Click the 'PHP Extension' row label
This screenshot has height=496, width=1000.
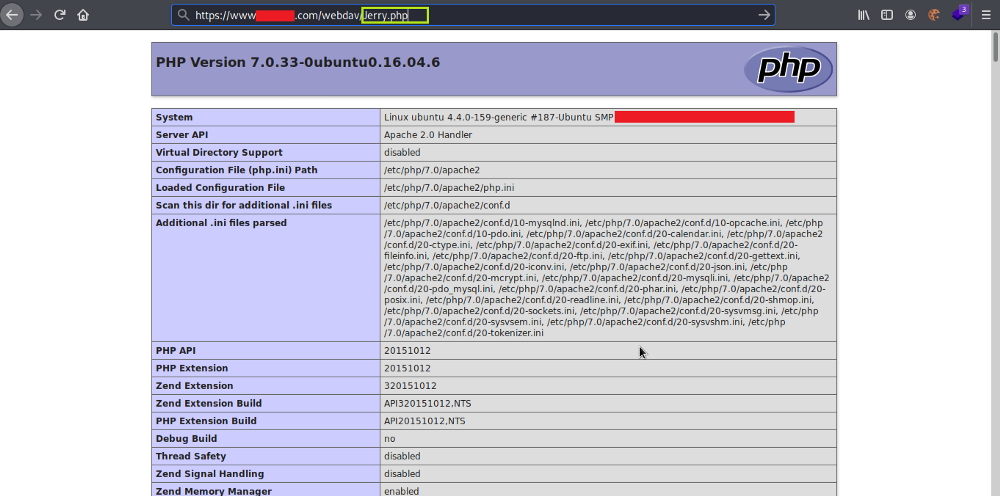(192, 368)
